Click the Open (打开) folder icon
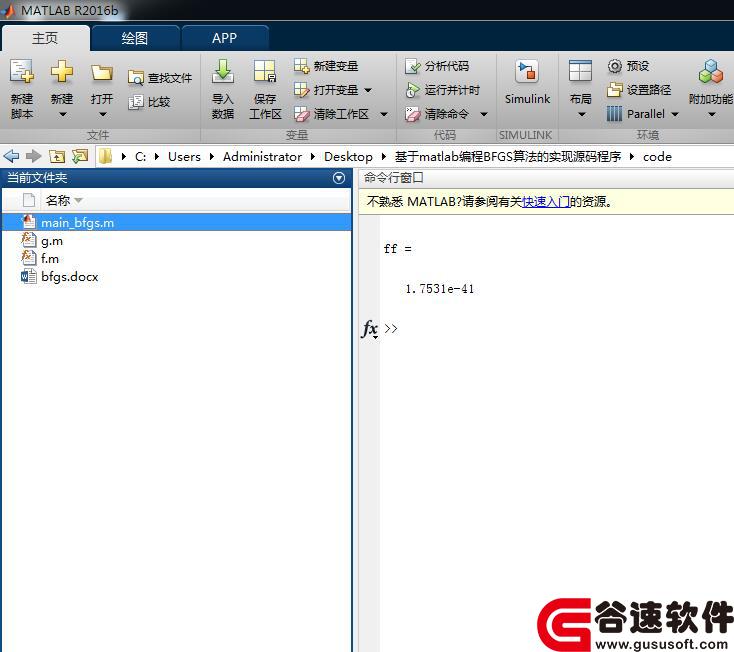Image resolution: width=734 pixels, height=652 pixels. click(102, 73)
